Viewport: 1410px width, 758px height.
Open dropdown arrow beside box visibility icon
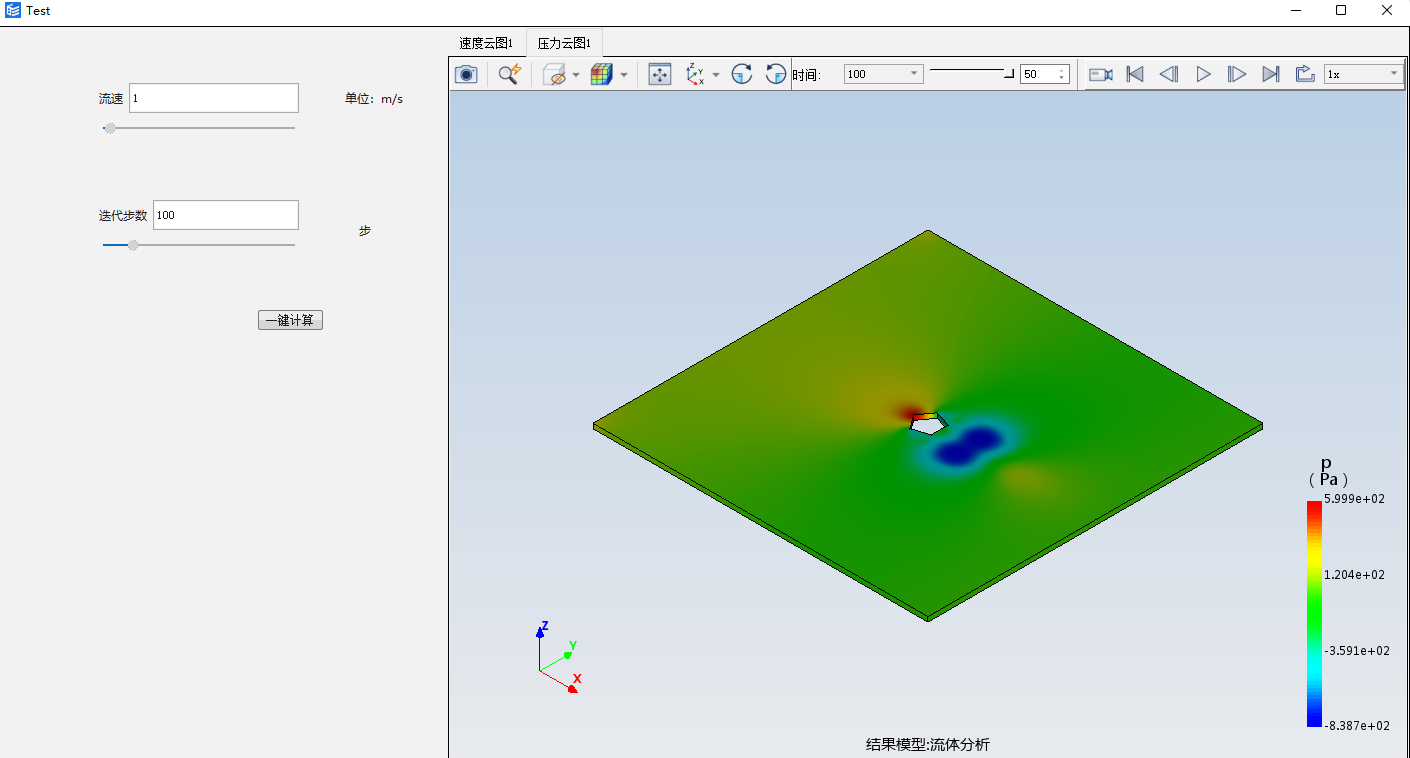point(576,75)
